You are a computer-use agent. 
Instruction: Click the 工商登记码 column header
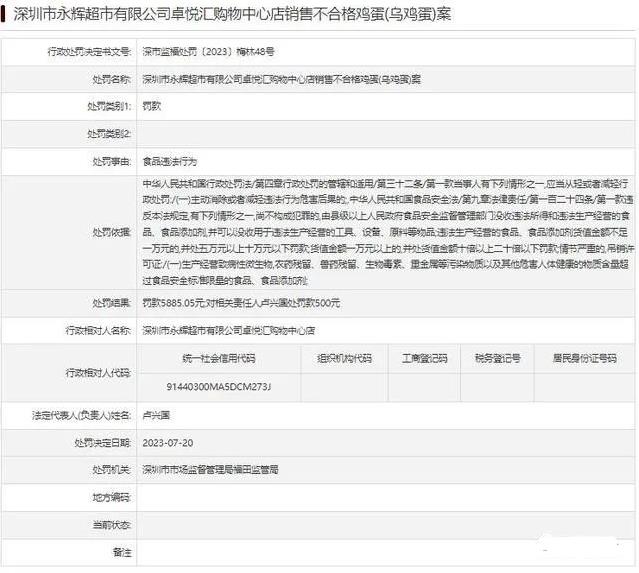tap(425, 359)
